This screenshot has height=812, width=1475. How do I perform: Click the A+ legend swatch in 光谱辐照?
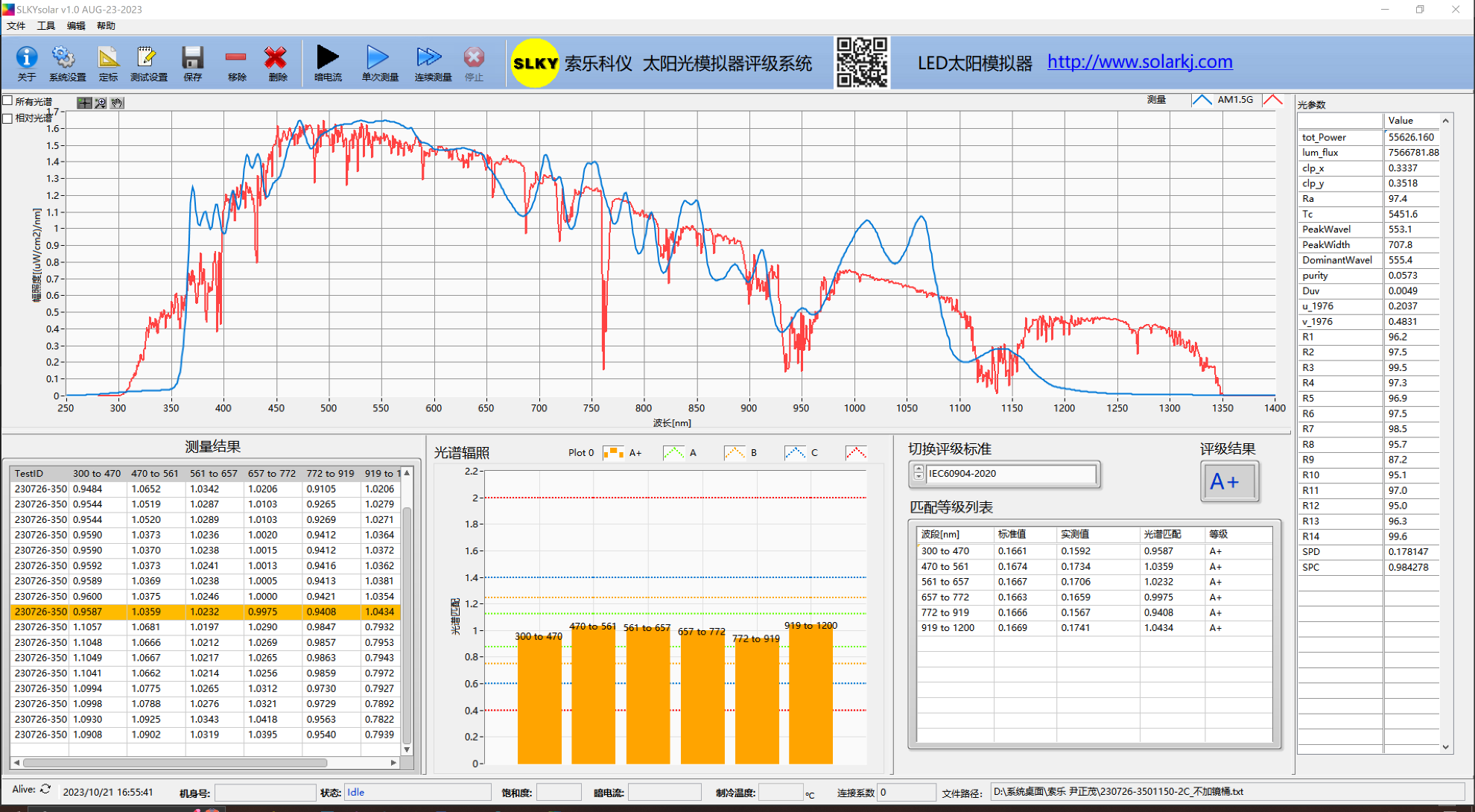tap(613, 453)
